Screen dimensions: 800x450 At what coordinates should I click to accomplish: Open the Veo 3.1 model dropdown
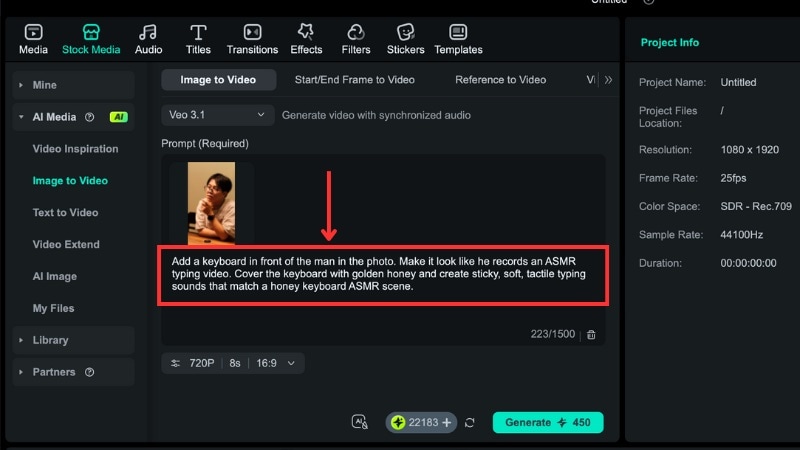pyautogui.click(x=217, y=115)
